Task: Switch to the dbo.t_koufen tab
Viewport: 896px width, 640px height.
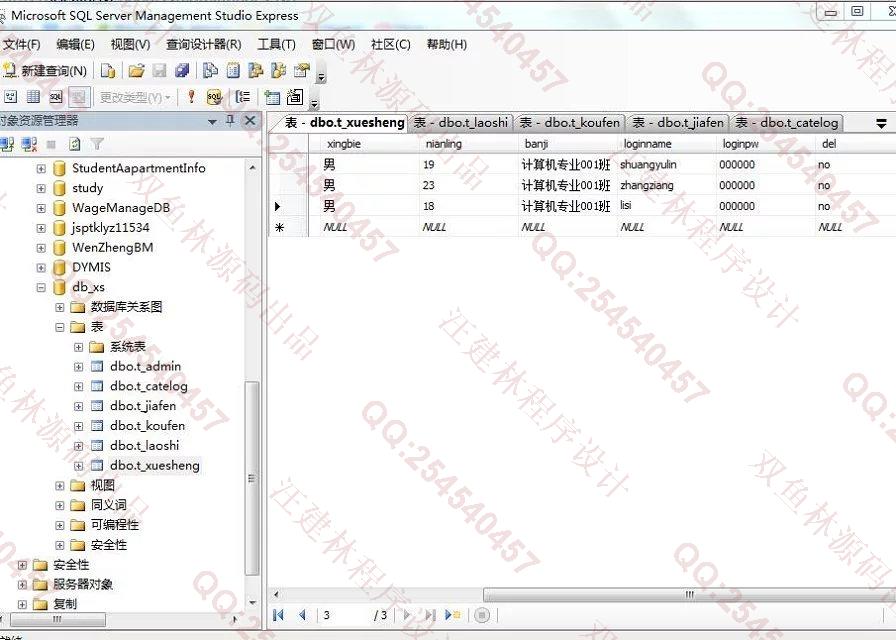Action: point(570,123)
